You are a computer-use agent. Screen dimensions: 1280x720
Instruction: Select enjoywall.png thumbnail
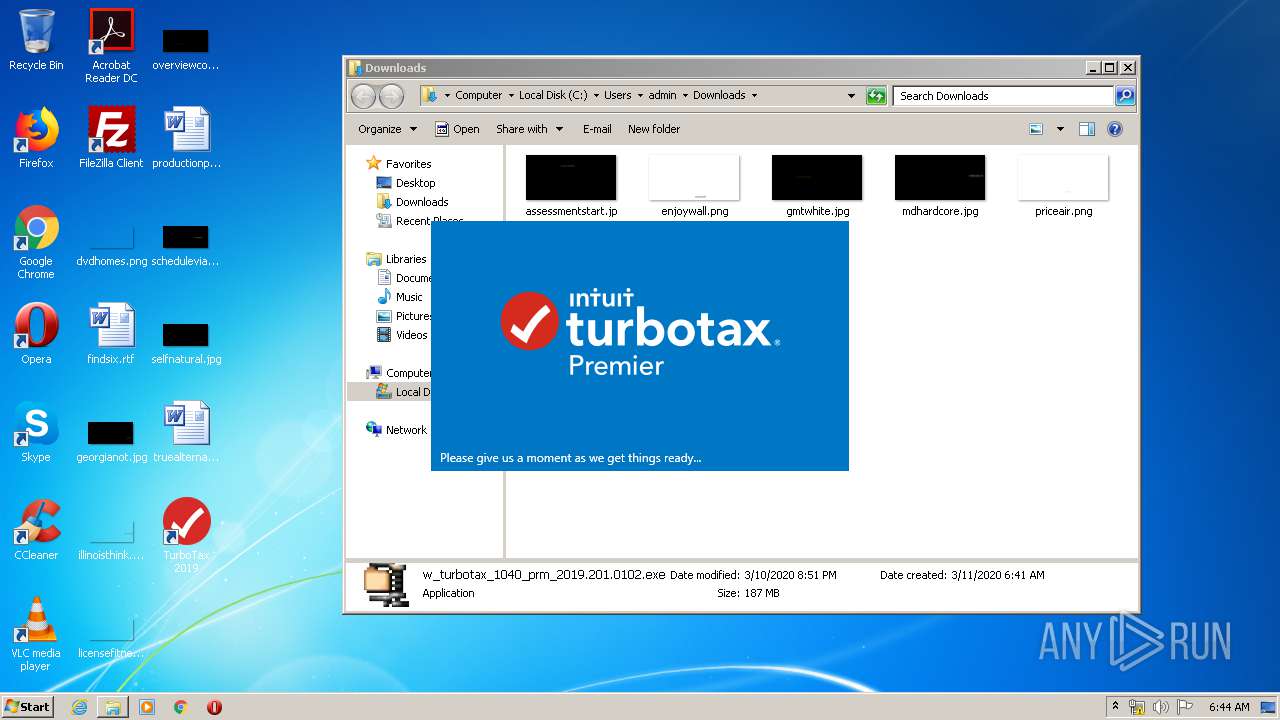[x=694, y=186]
